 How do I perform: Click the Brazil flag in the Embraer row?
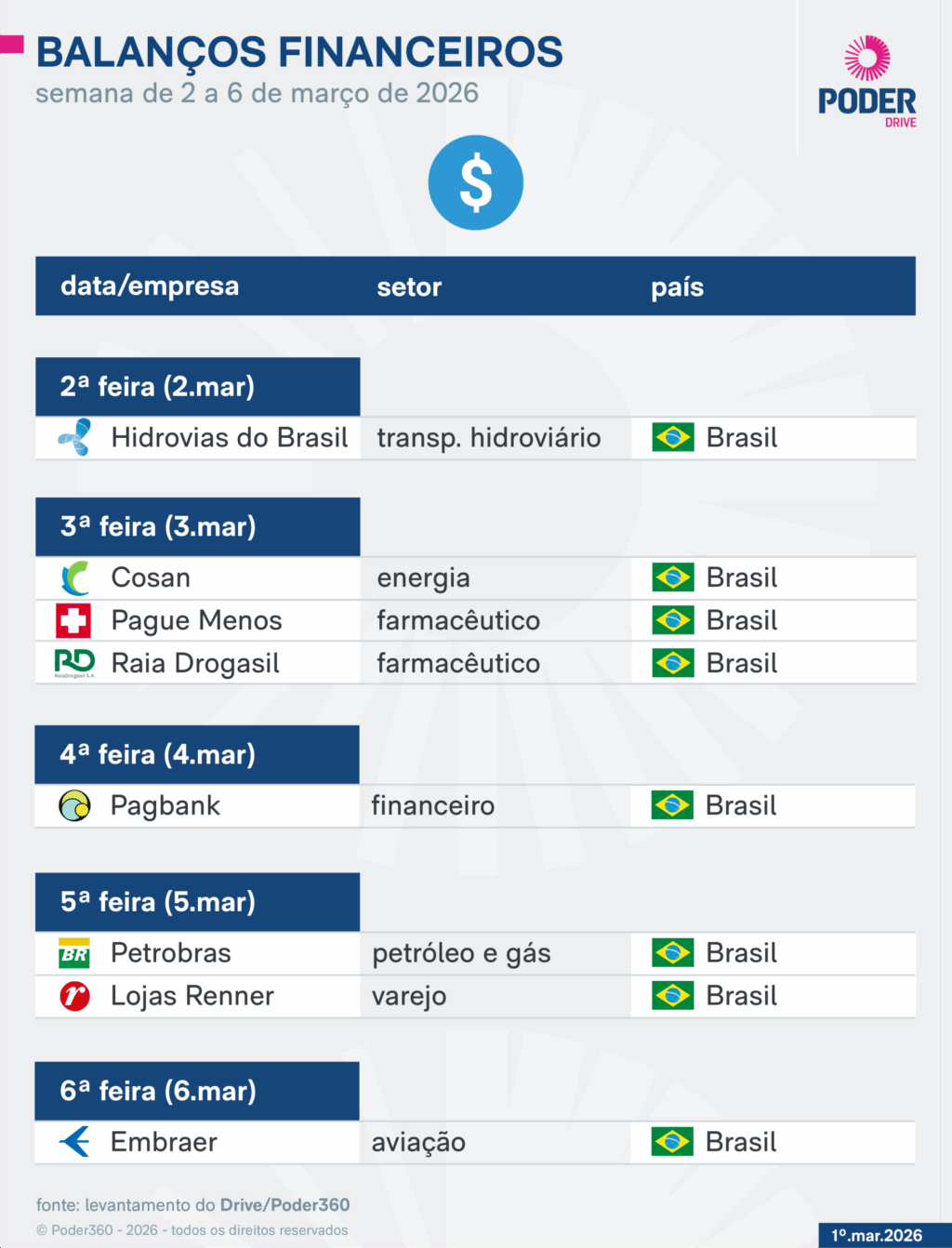tap(672, 1141)
